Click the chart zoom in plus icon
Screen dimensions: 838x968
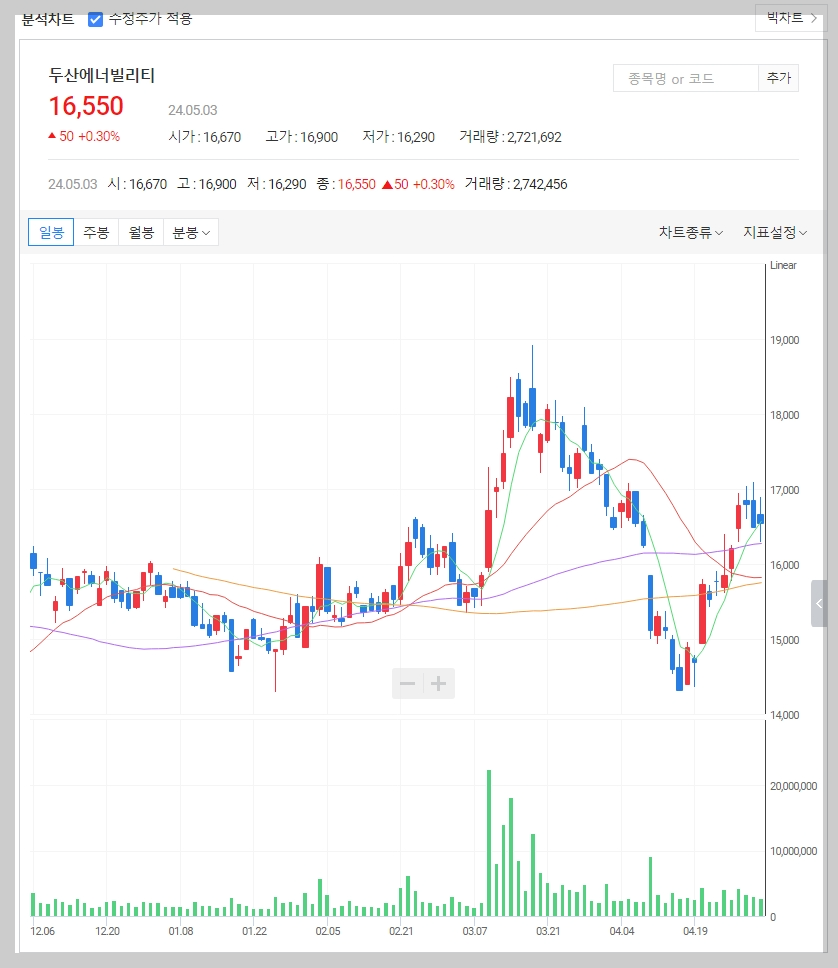click(438, 683)
